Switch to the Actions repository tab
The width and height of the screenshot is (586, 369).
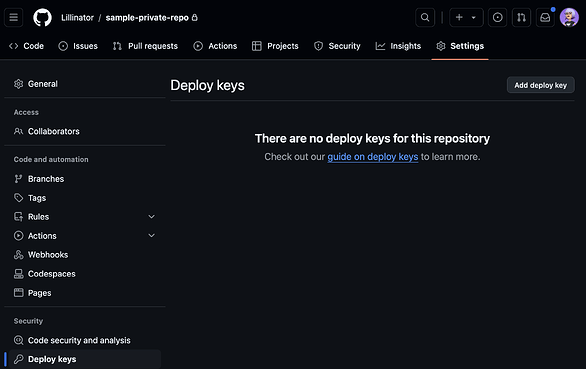(x=215, y=46)
